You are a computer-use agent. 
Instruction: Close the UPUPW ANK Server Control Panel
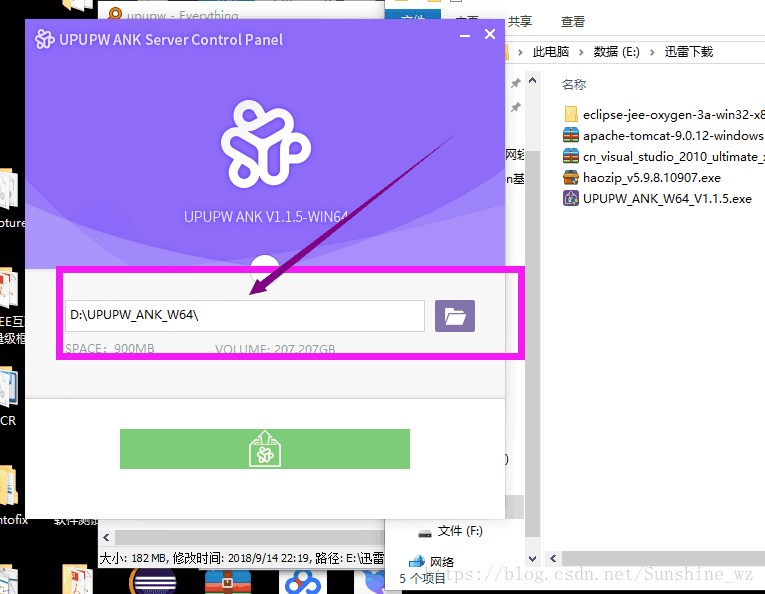(490, 34)
